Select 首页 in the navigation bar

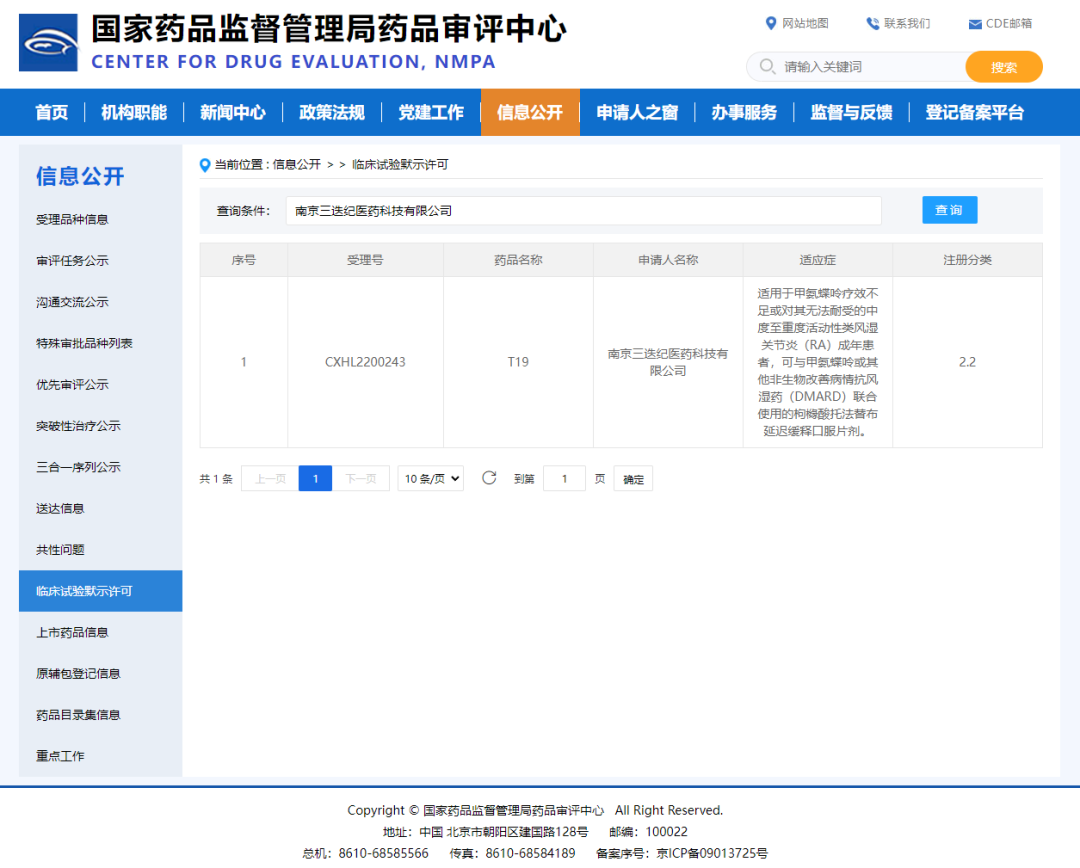[51, 112]
